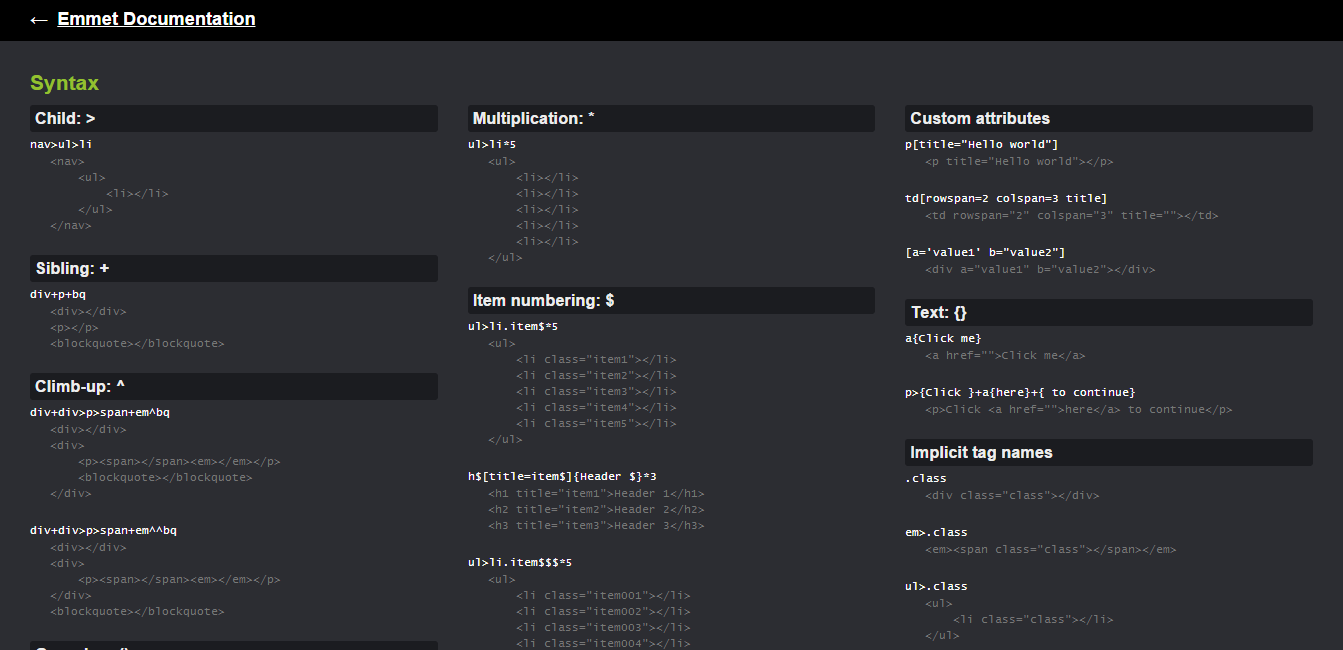Click the </nav> closing tag line
This screenshot has height=650, width=1343.
(71, 225)
